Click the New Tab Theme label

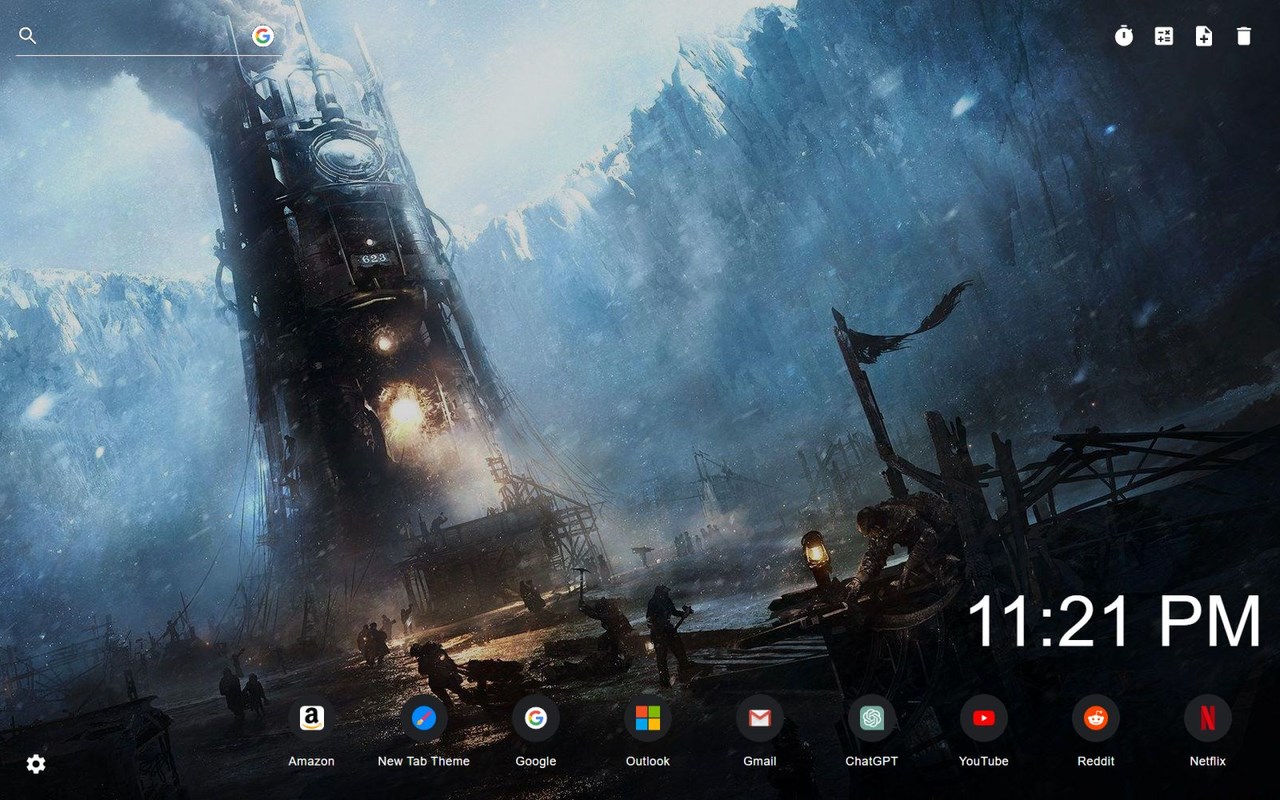pos(424,761)
